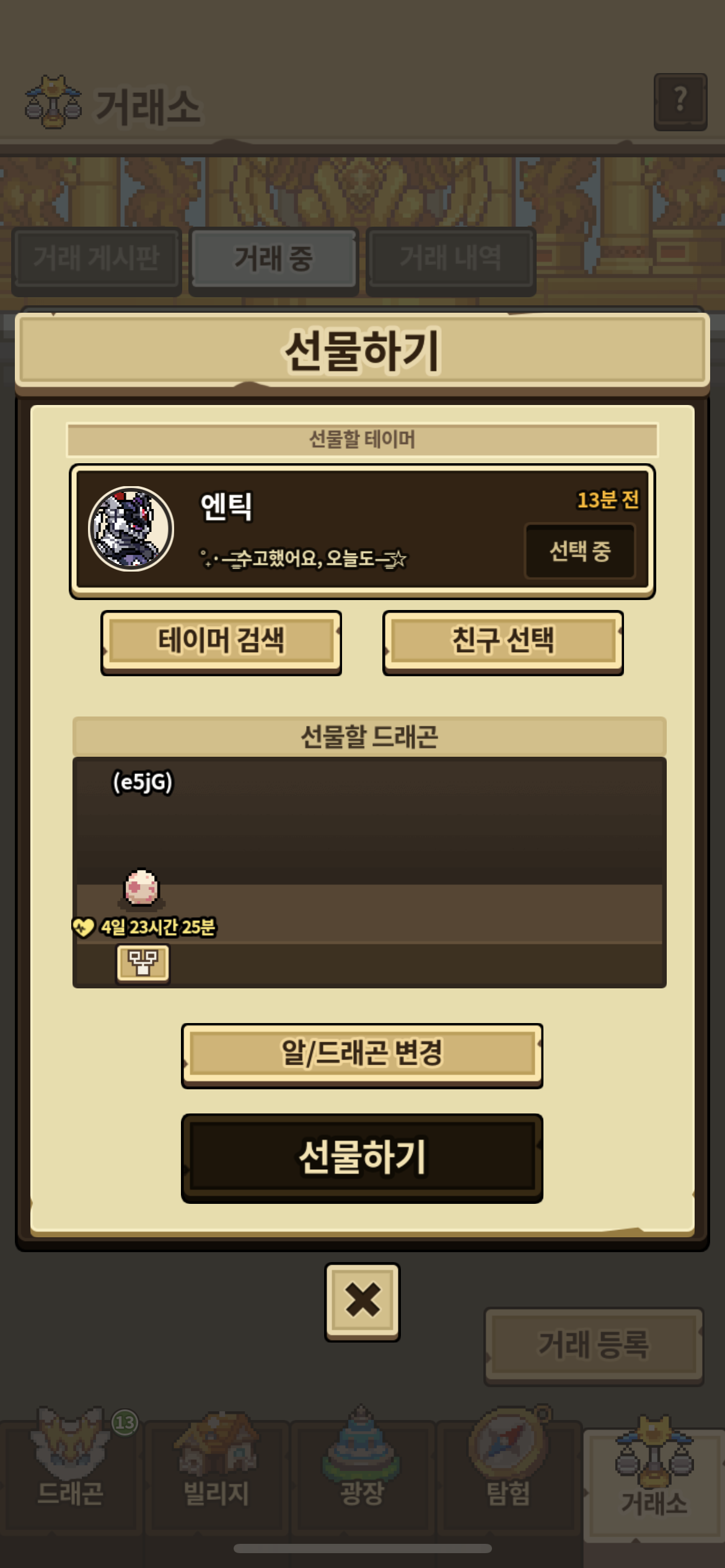This screenshot has height=1568, width=725.
Task: Open the 친구 선택 friend picker
Action: 503,642
